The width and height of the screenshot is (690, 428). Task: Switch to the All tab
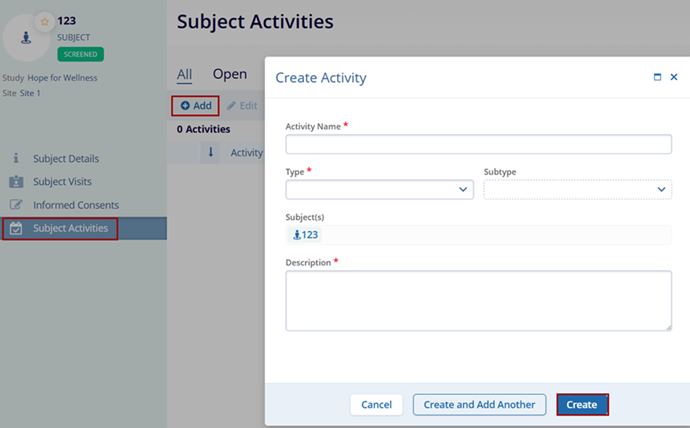tap(184, 74)
